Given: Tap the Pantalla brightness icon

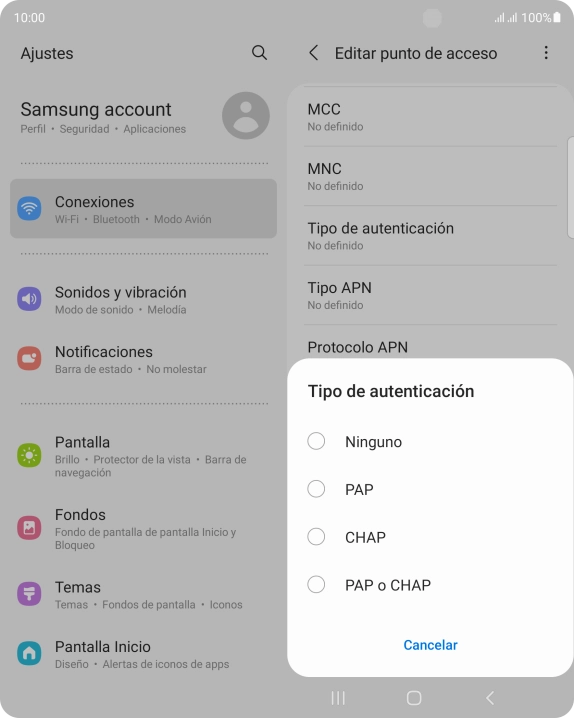Looking at the screenshot, I should click(x=29, y=455).
